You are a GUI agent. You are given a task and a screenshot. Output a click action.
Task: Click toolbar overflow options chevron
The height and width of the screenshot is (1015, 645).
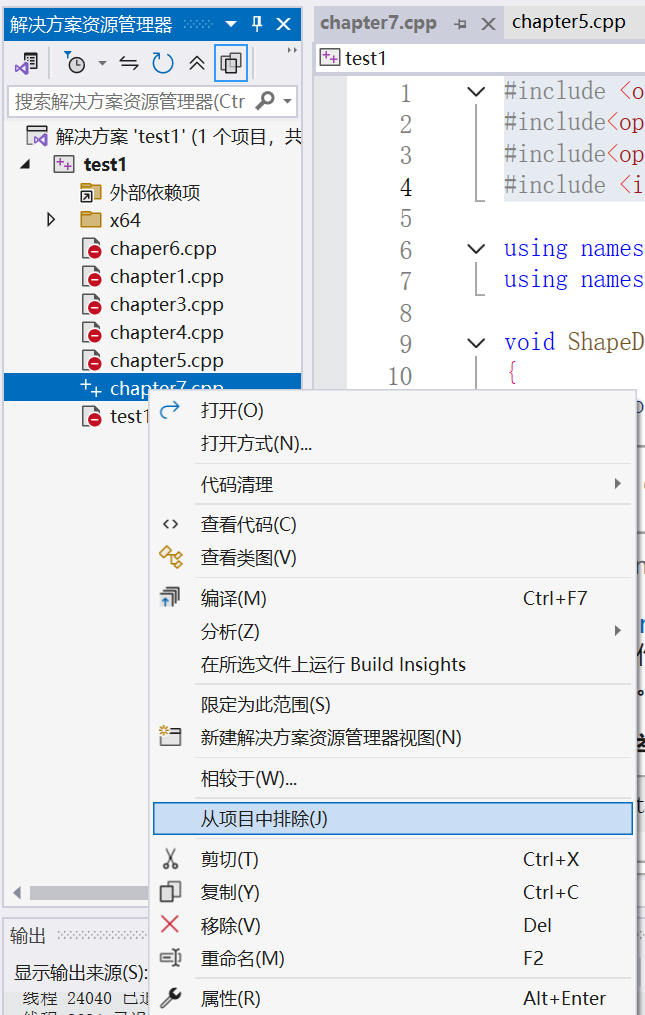[292, 50]
